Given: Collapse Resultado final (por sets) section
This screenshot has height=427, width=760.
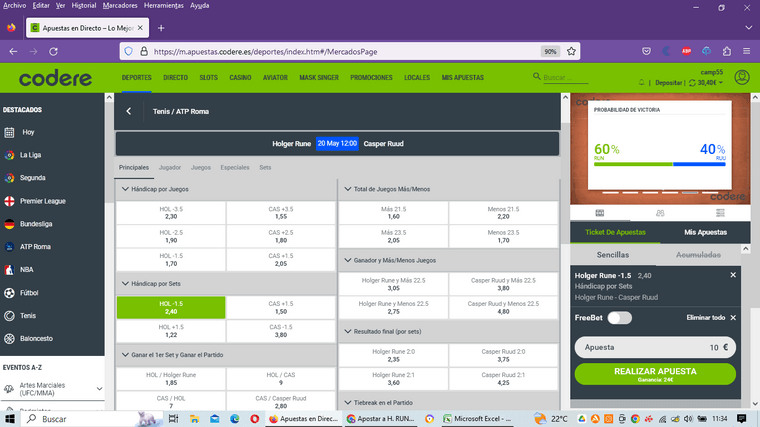Looking at the screenshot, I should point(348,332).
